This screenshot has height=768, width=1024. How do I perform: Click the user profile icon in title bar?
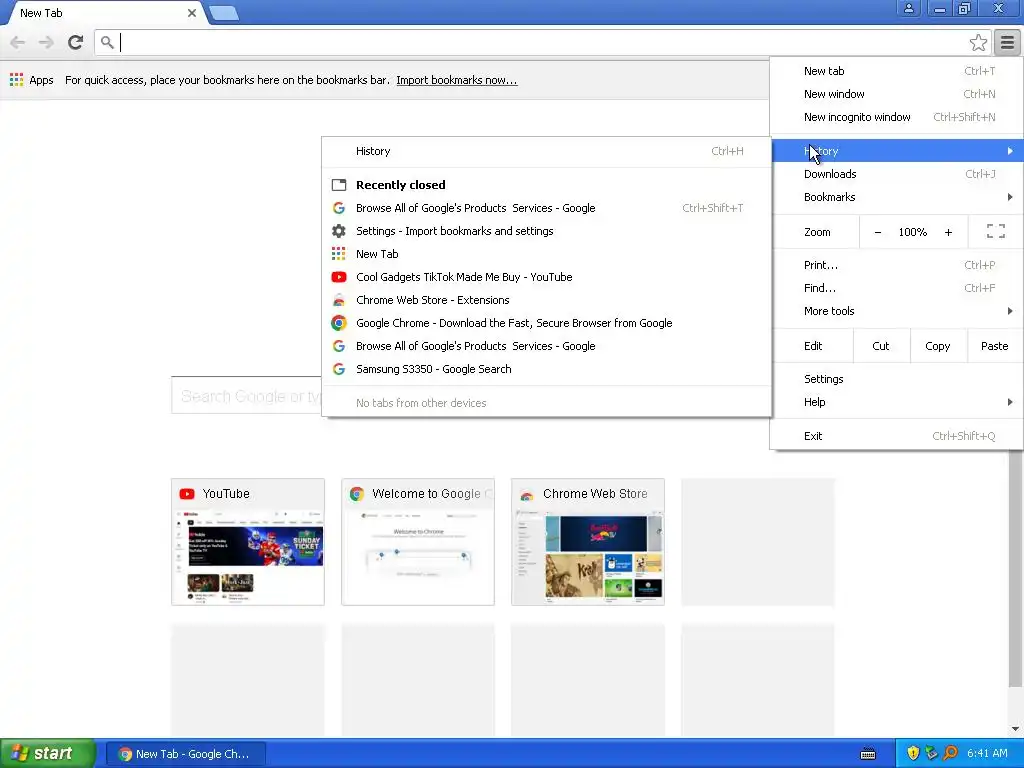(x=908, y=8)
